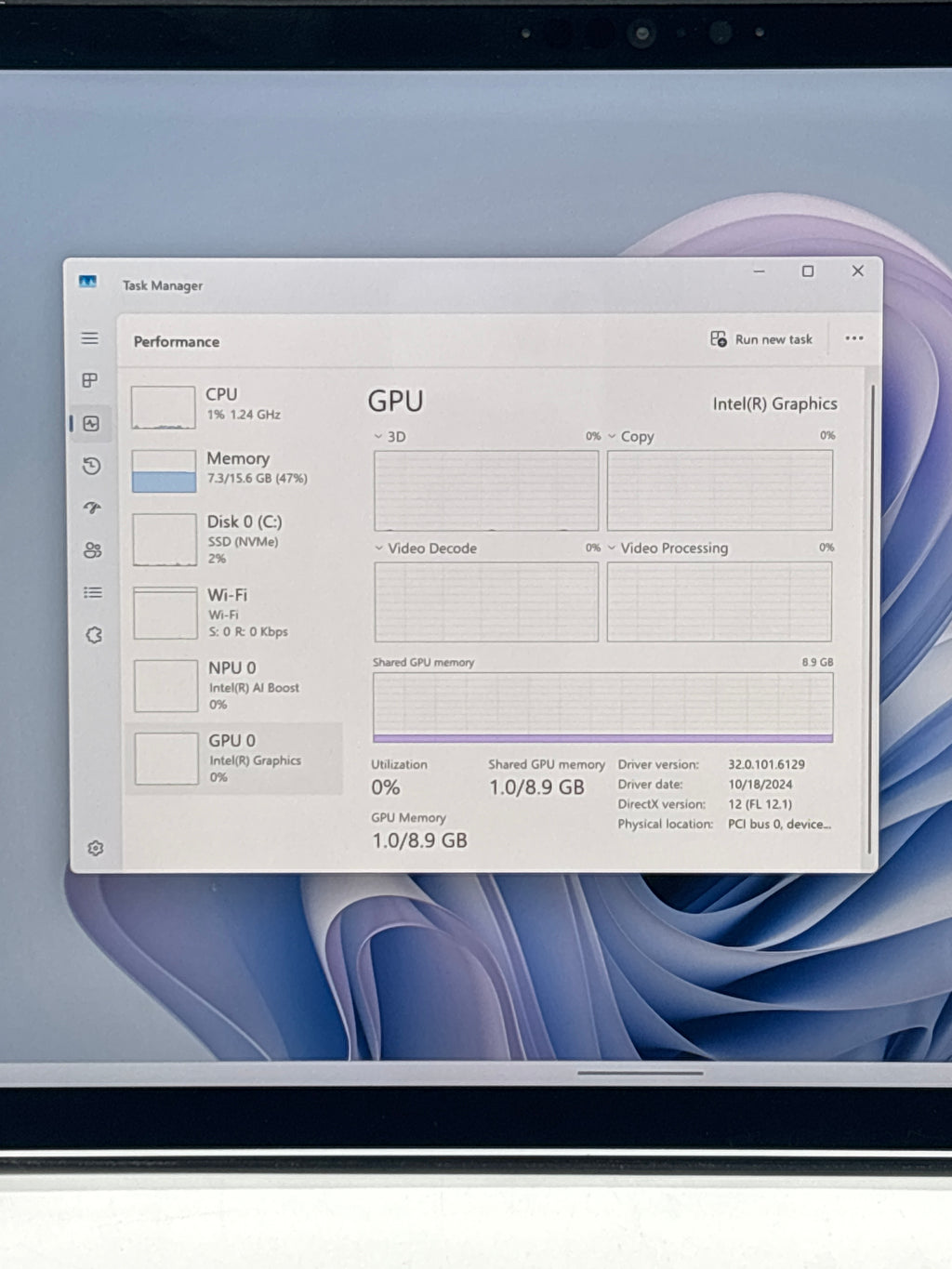
Task: Click the Disk 0 mini graph thumbnail
Action: tap(165, 540)
